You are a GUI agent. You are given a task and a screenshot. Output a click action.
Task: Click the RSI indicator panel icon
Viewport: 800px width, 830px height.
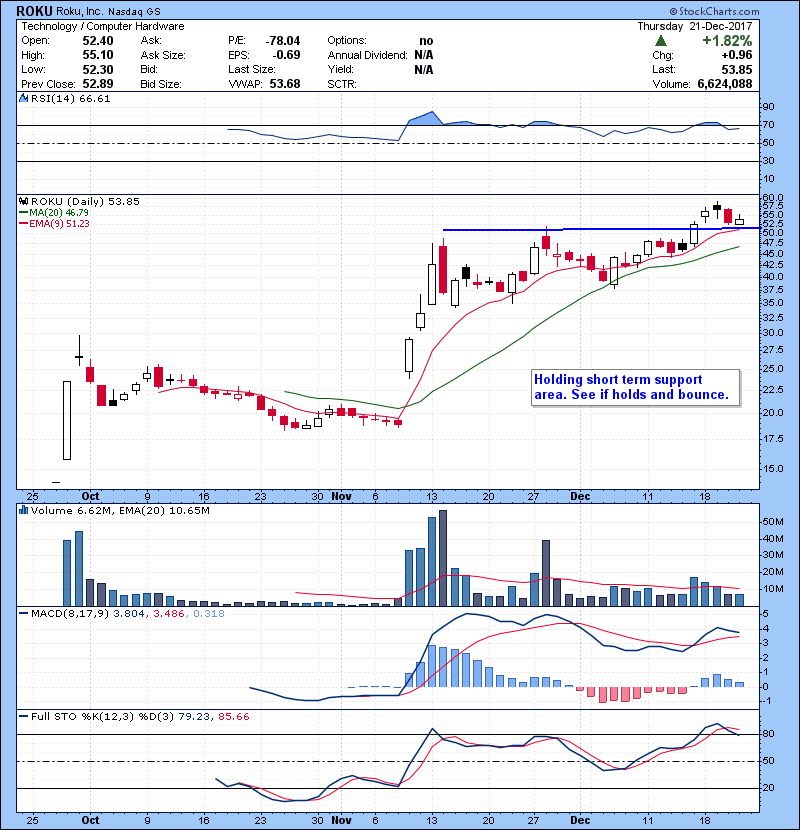click(x=23, y=98)
